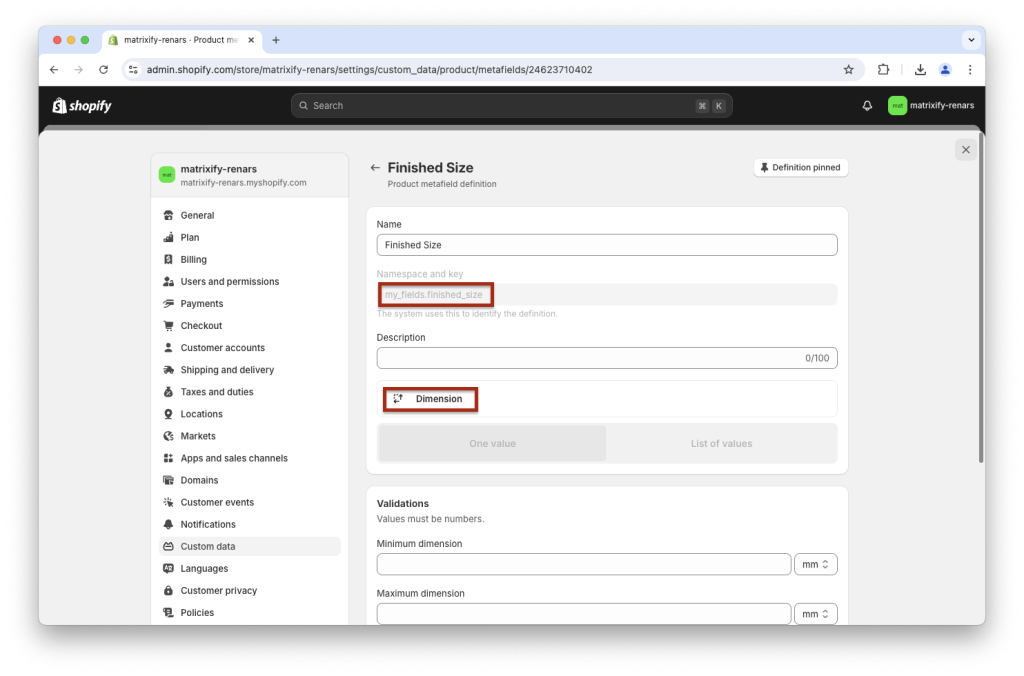Select the Shipping and delivery settings icon
Image resolution: width=1024 pixels, height=676 pixels.
click(169, 369)
